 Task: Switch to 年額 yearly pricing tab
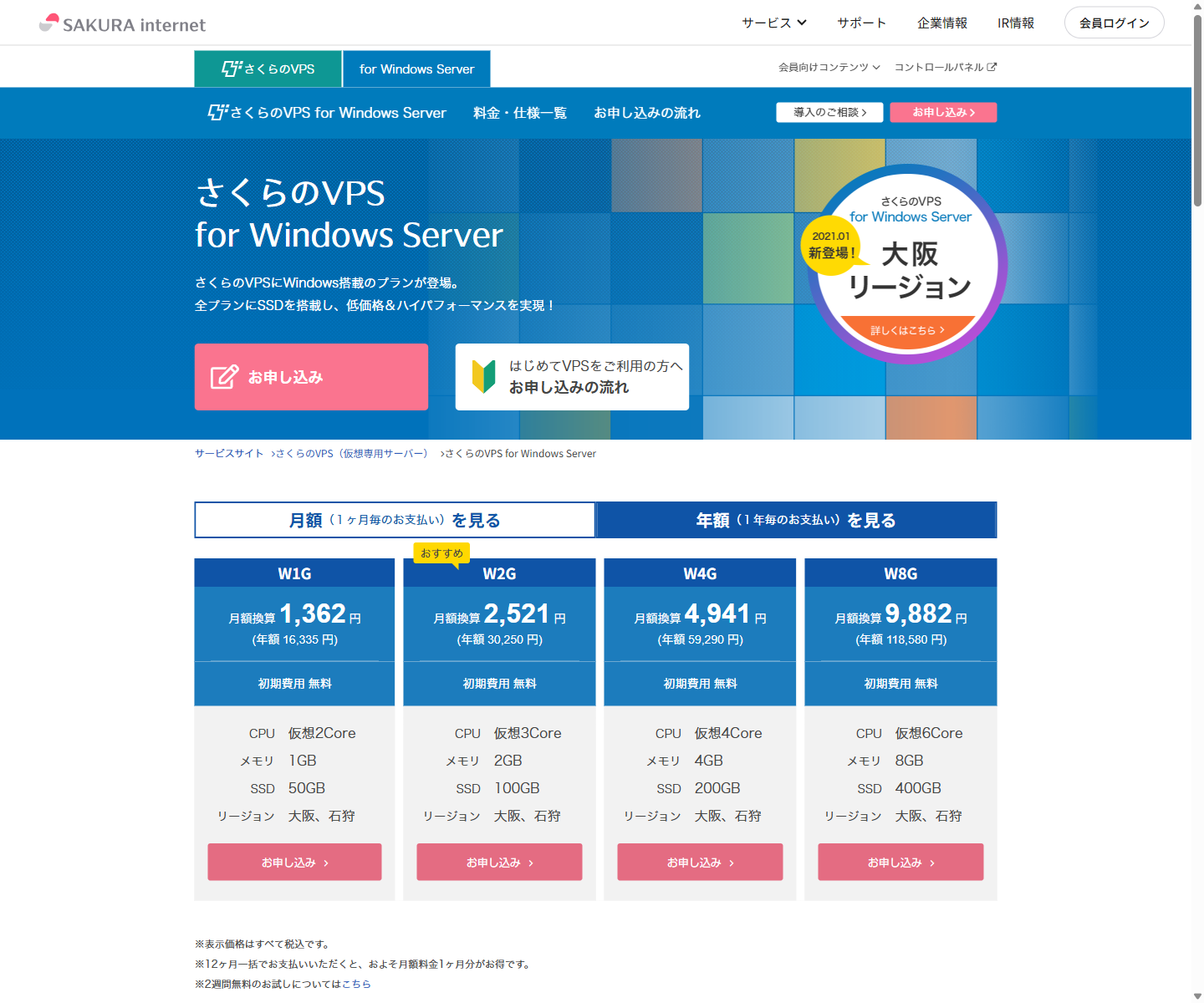pyautogui.click(x=796, y=520)
